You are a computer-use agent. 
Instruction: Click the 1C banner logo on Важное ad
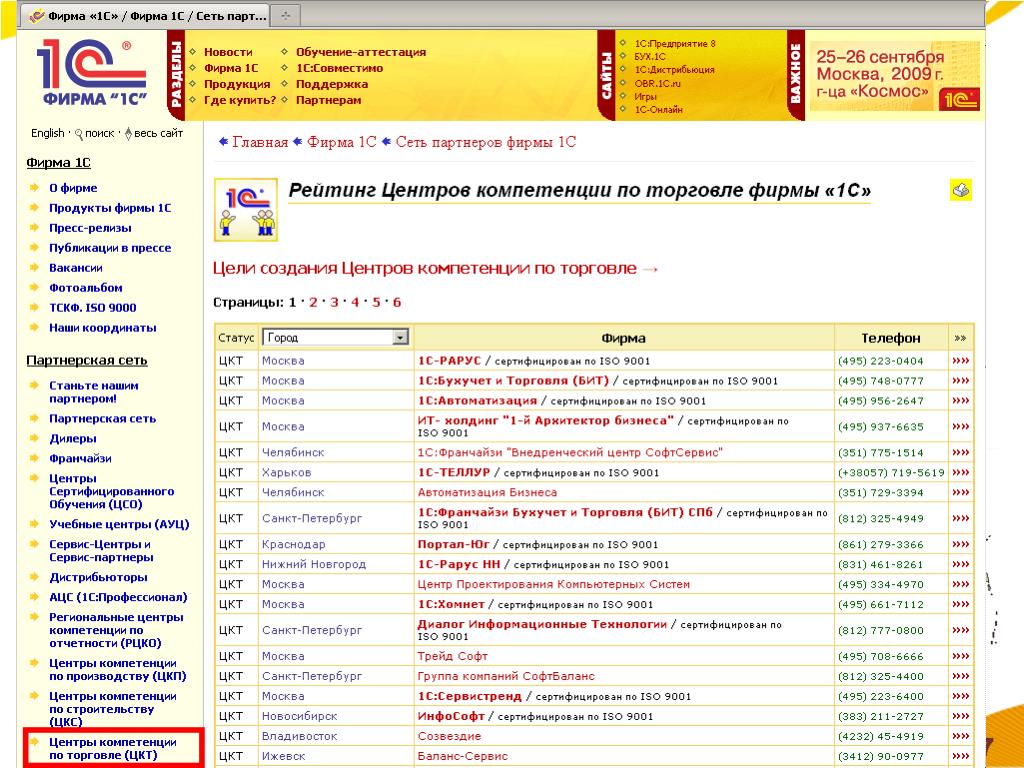pyautogui.click(x=959, y=100)
